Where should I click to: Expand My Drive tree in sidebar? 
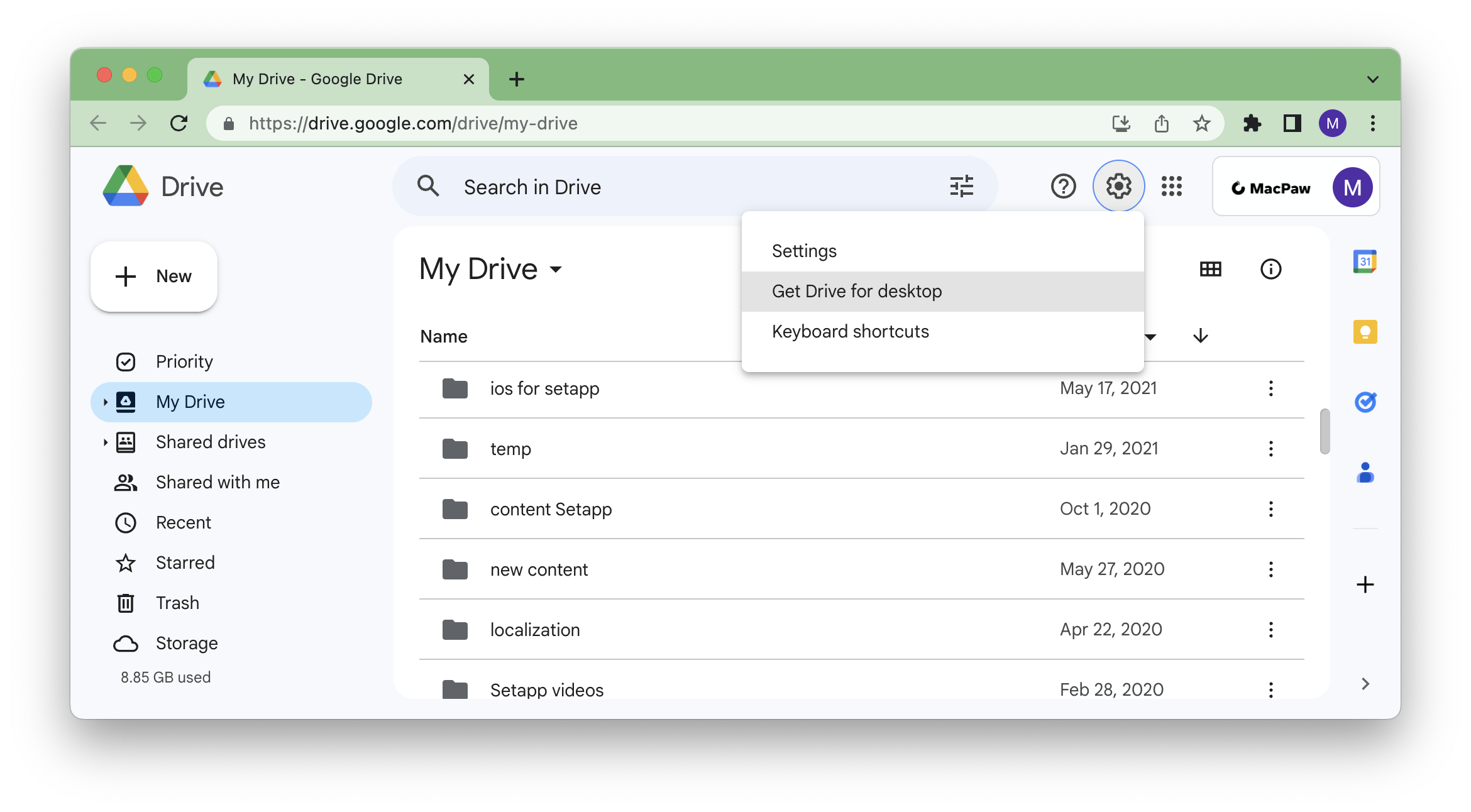(x=105, y=402)
